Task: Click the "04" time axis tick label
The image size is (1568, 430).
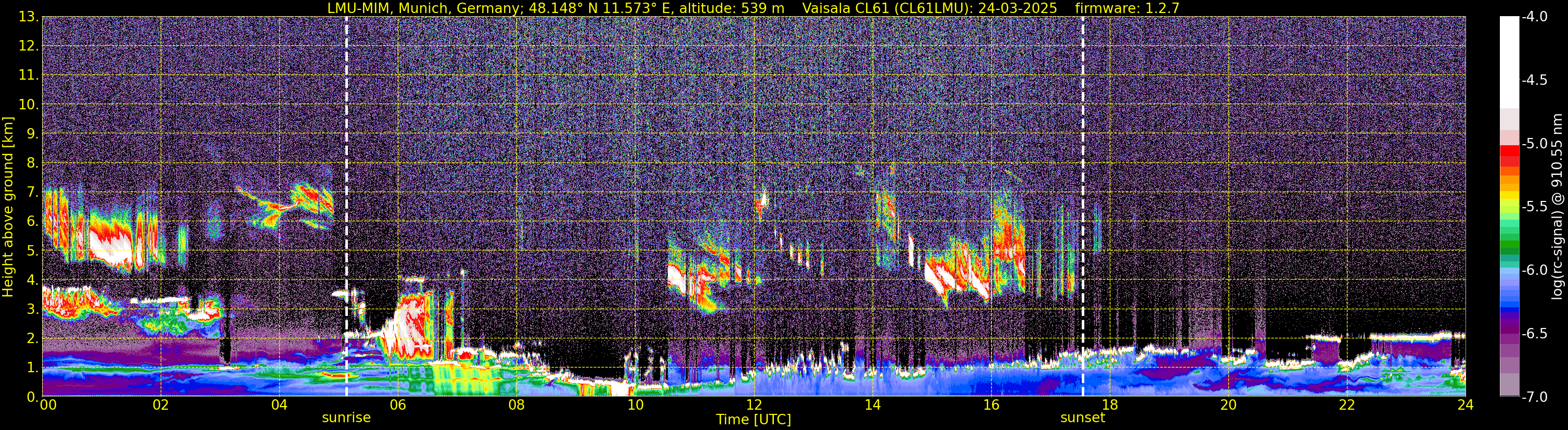Action: point(279,406)
